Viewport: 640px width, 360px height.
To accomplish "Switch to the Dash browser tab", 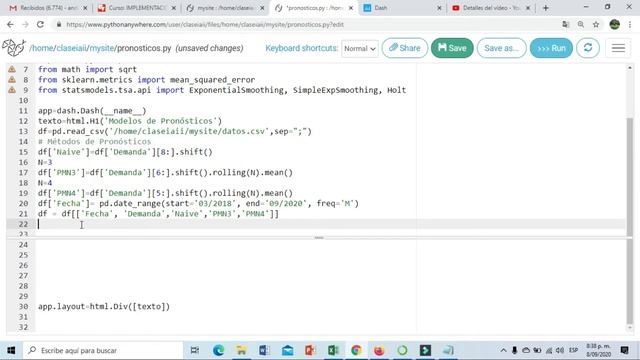I will (402, 8).
